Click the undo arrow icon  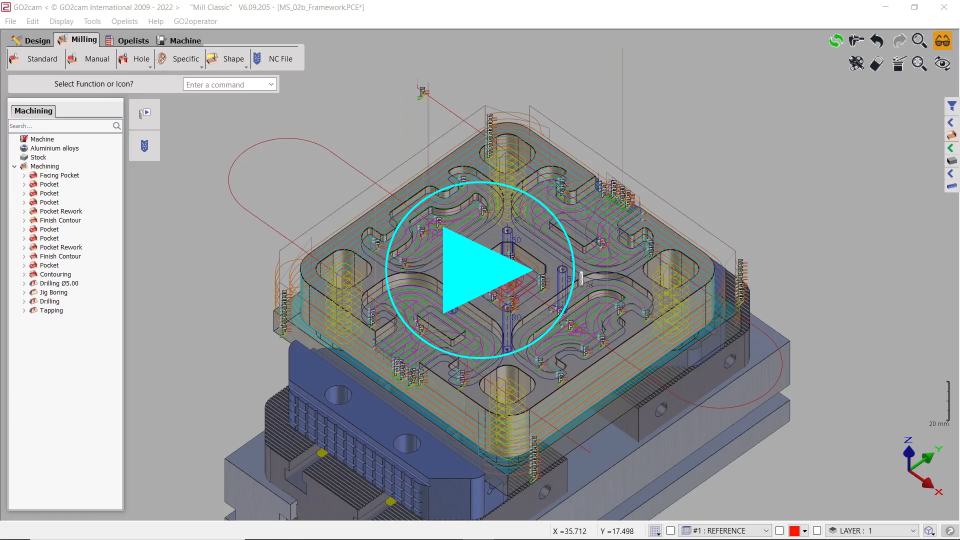[877, 41]
